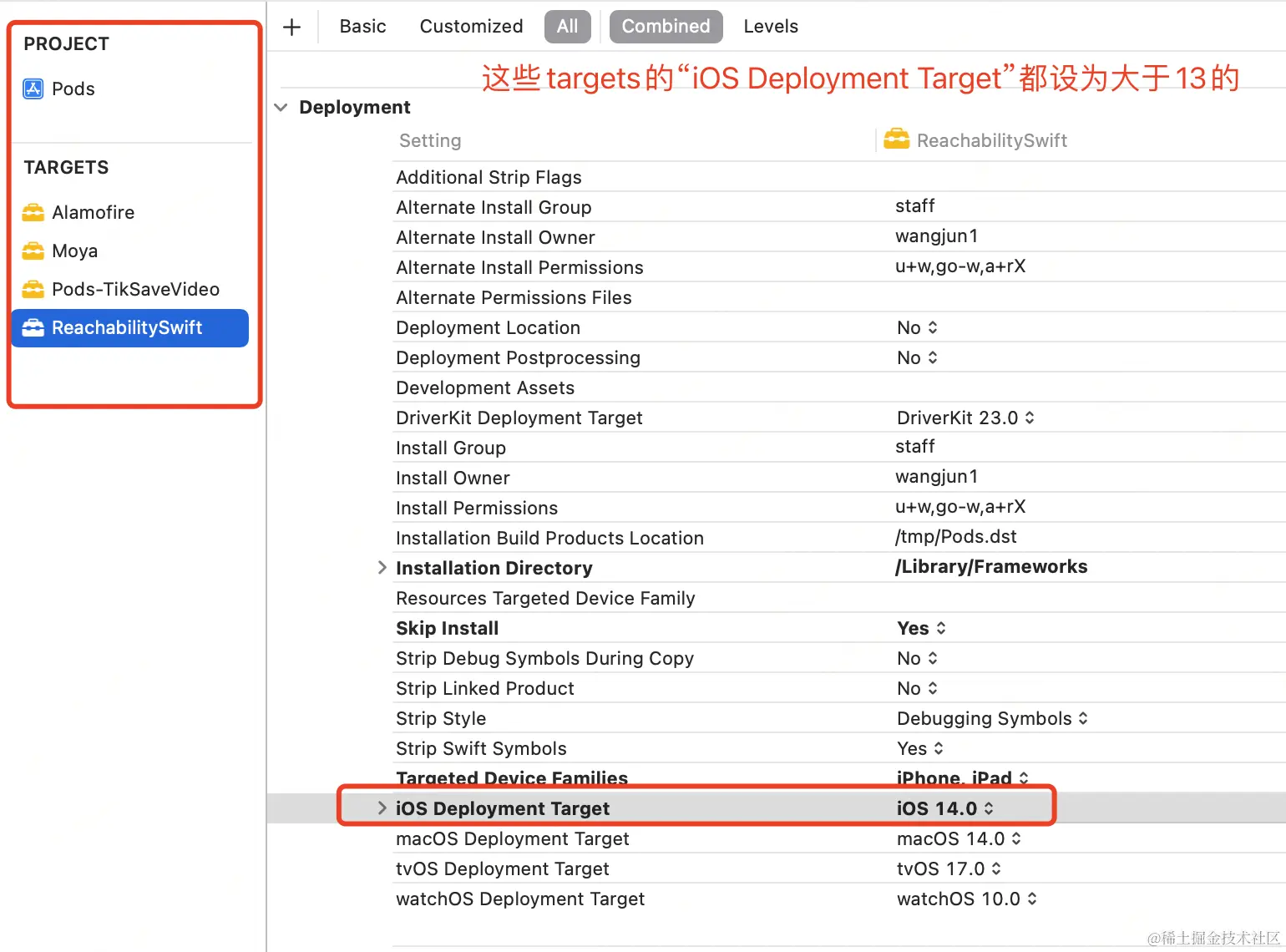Expand the Installation Directory row

pyautogui.click(x=382, y=568)
